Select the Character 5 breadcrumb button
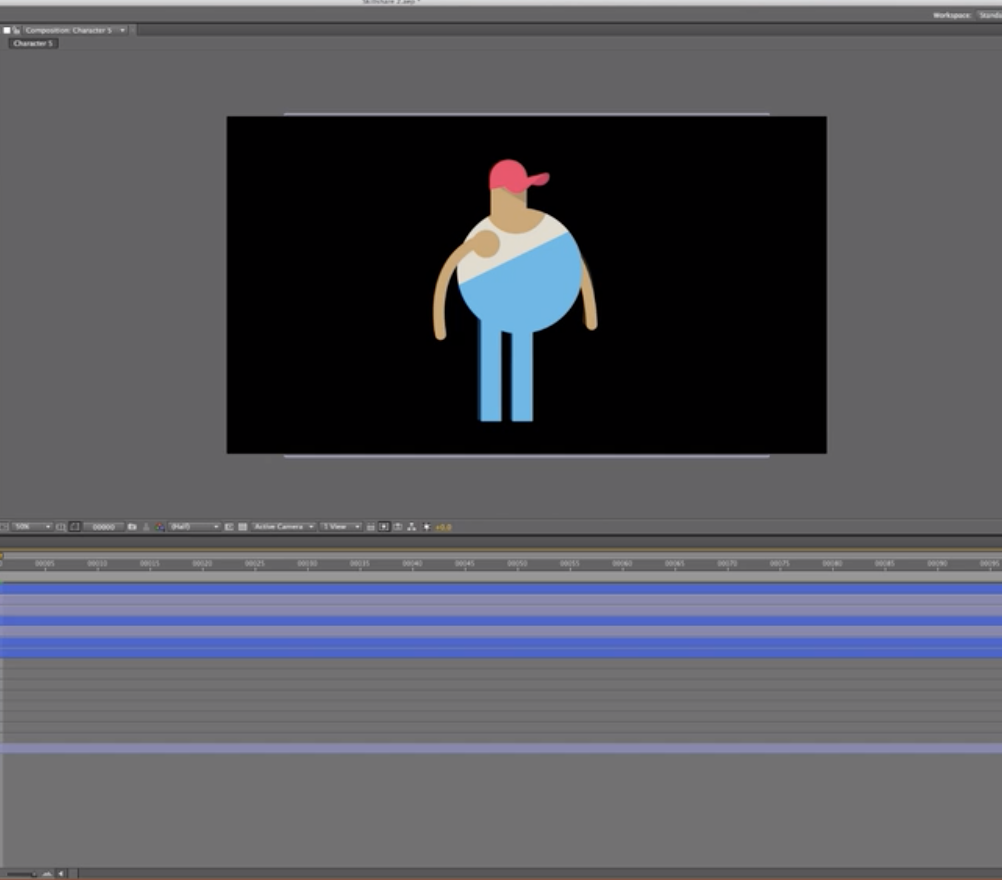Image resolution: width=1002 pixels, height=880 pixels. [x=33, y=44]
